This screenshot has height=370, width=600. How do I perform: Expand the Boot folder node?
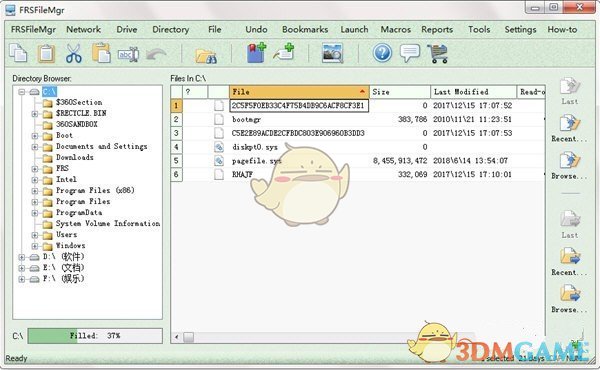[x=35, y=136]
